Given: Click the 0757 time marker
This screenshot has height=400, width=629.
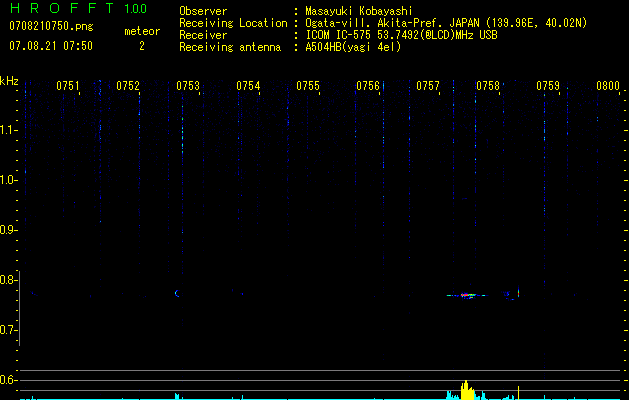Looking at the screenshot, I should (428, 86).
